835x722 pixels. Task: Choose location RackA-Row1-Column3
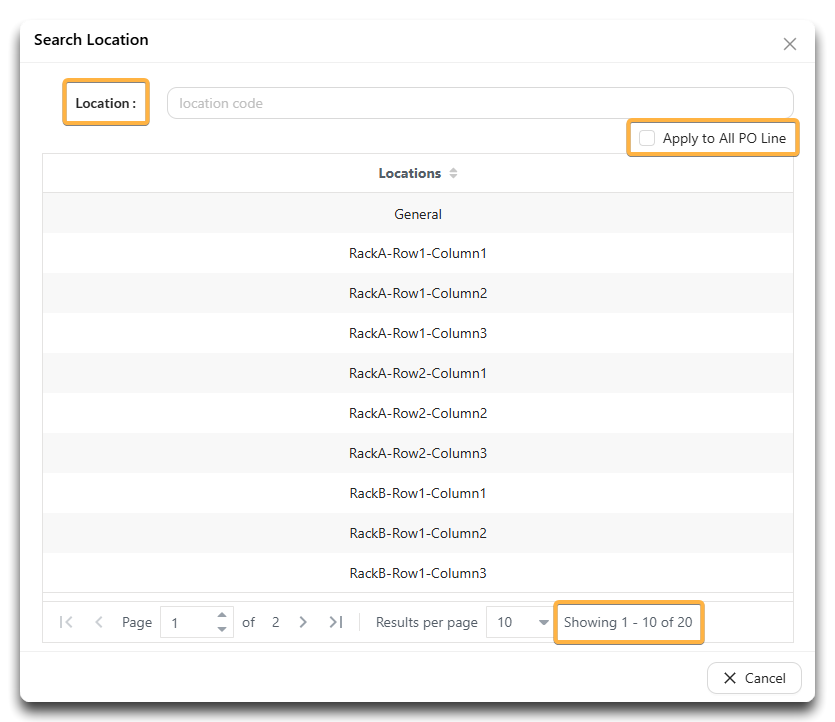click(x=418, y=333)
